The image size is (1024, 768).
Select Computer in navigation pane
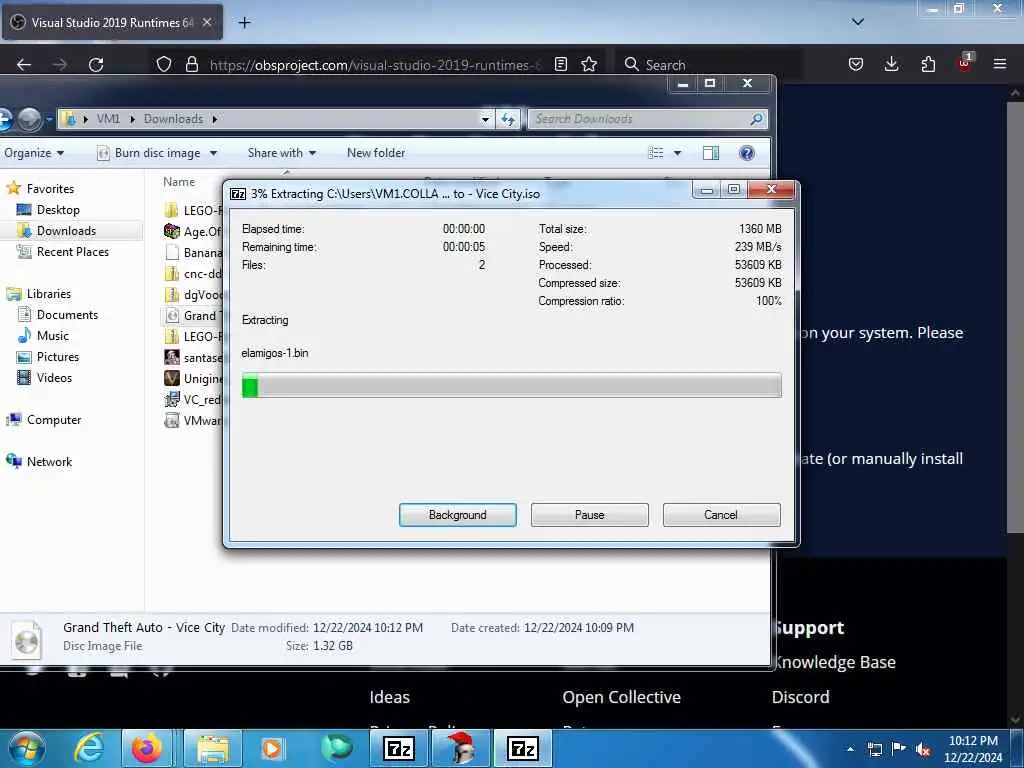click(x=54, y=420)
